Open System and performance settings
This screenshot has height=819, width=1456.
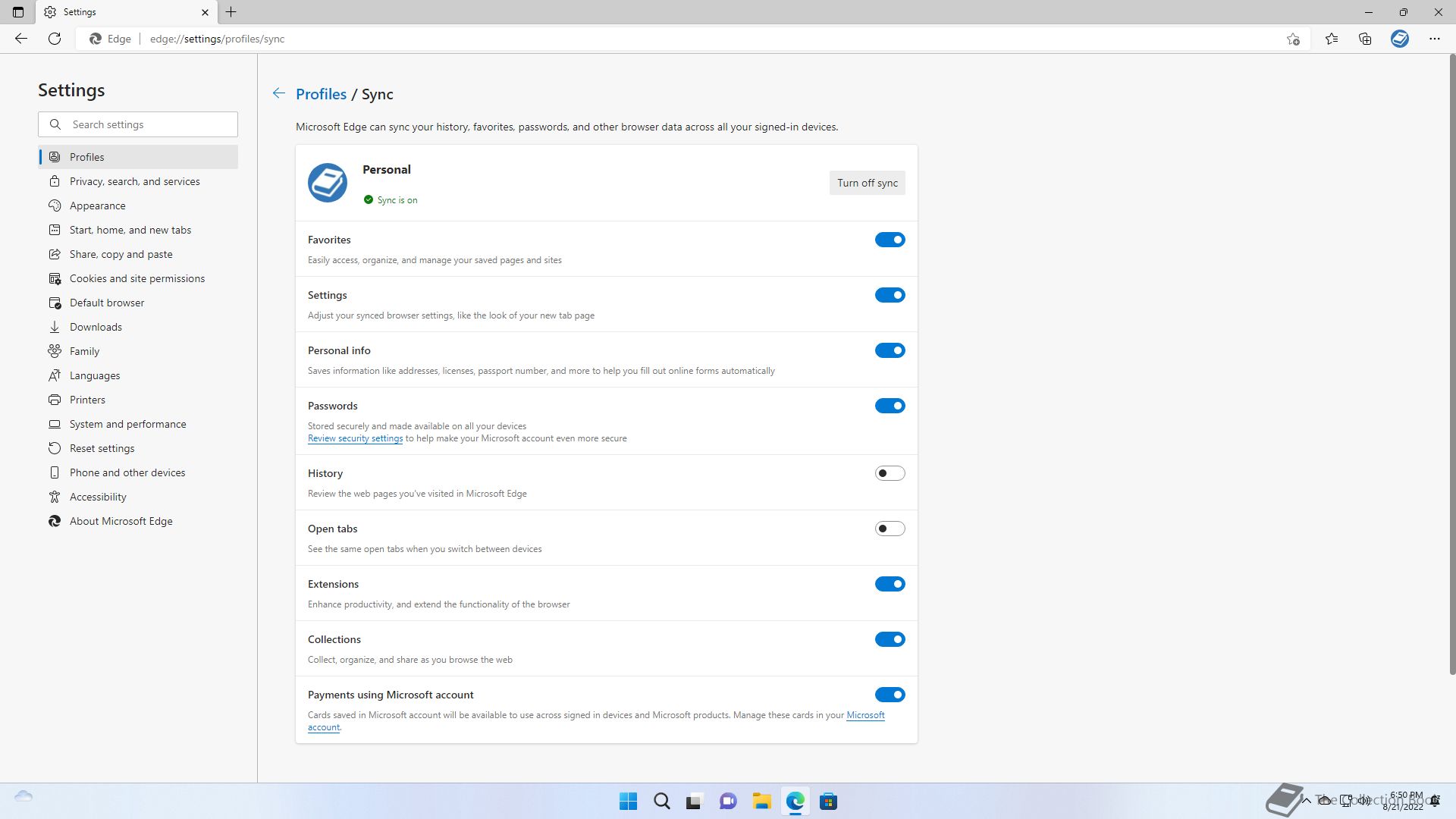(x=138, y=424)
